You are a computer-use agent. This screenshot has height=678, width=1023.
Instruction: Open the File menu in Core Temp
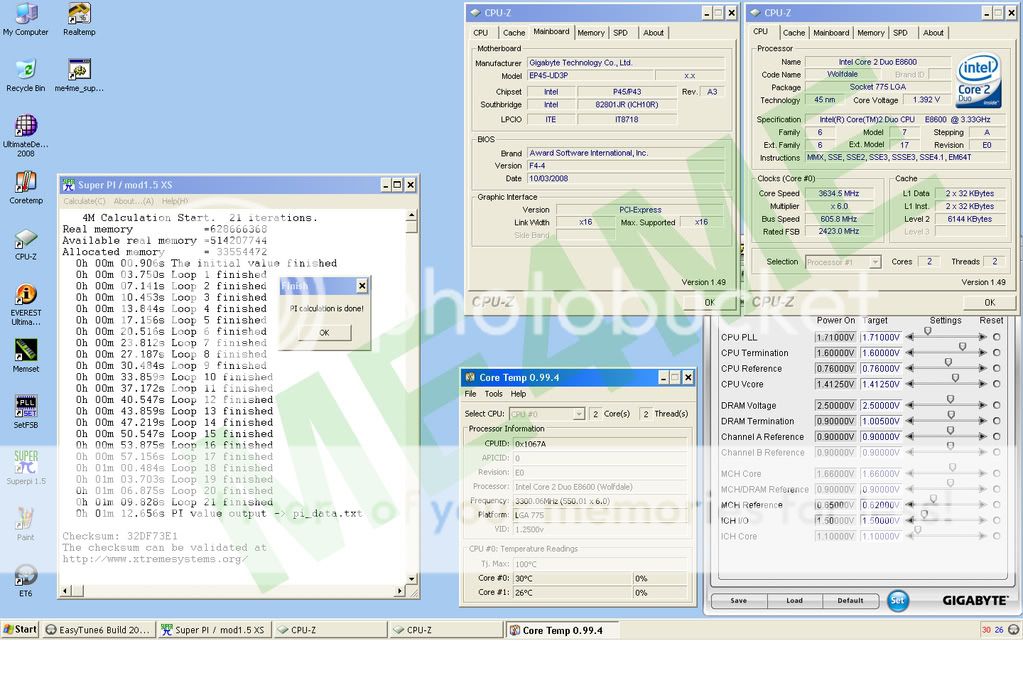coord(470,394)
